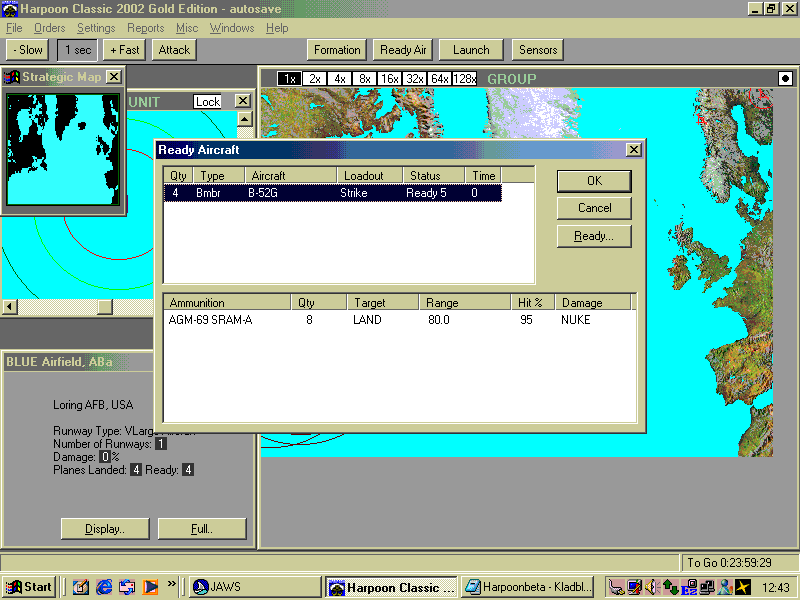
Task: Open the Settings menu
Action: tap(96, 28)
